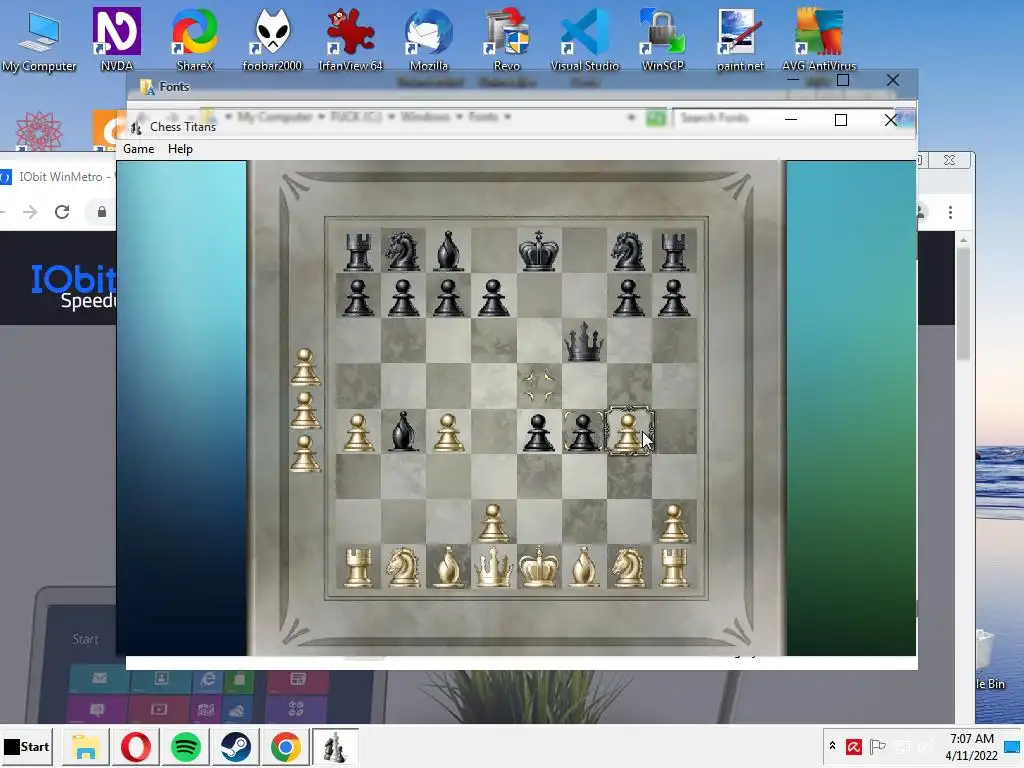
Task: Click the IObit WinMetro browser tab
Action: (57, 177)
